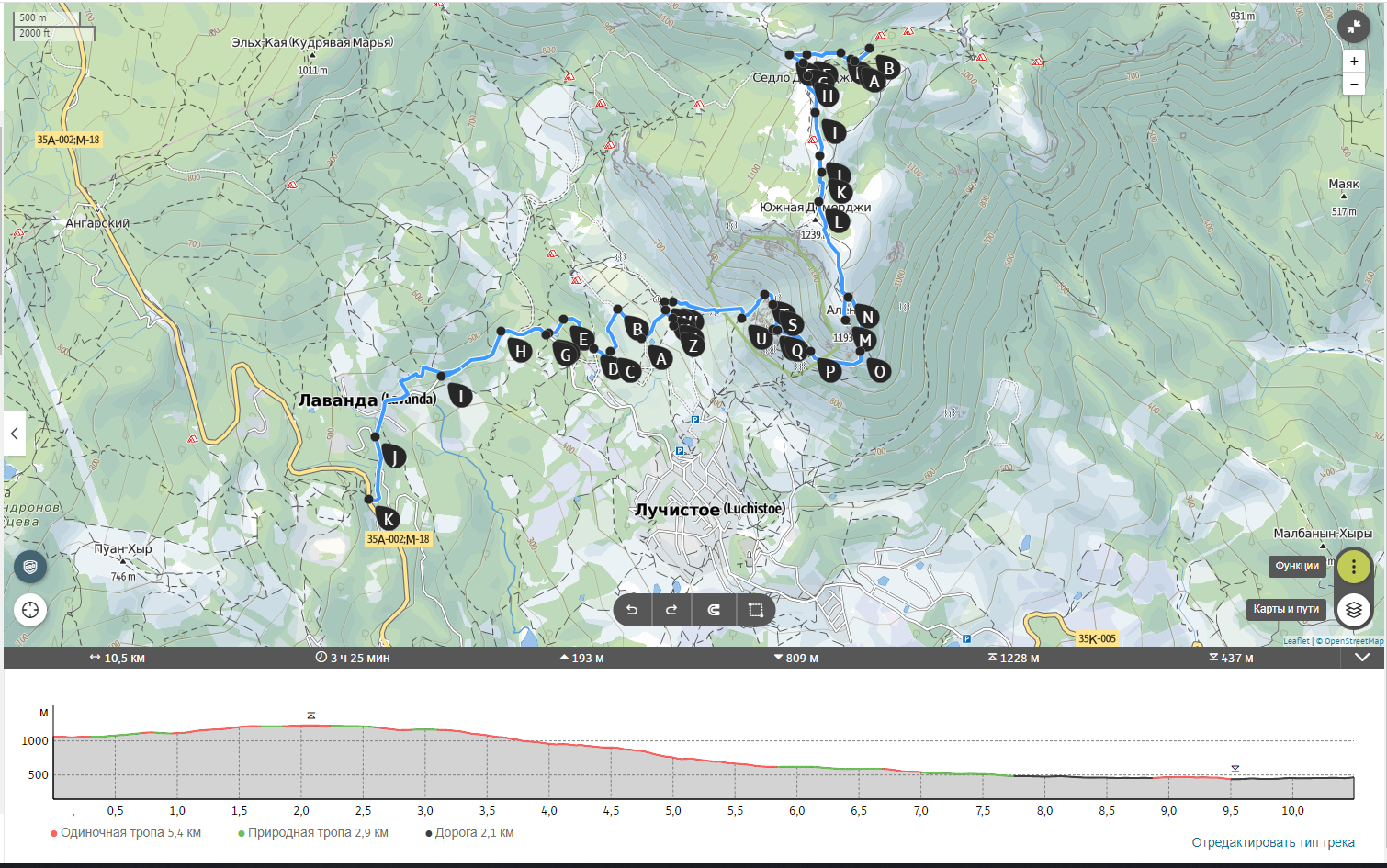This screenshot has height=868, width=1387.
Task: Collapse the elevation profile panel chevron
Action: click(x=1362, y=658)
